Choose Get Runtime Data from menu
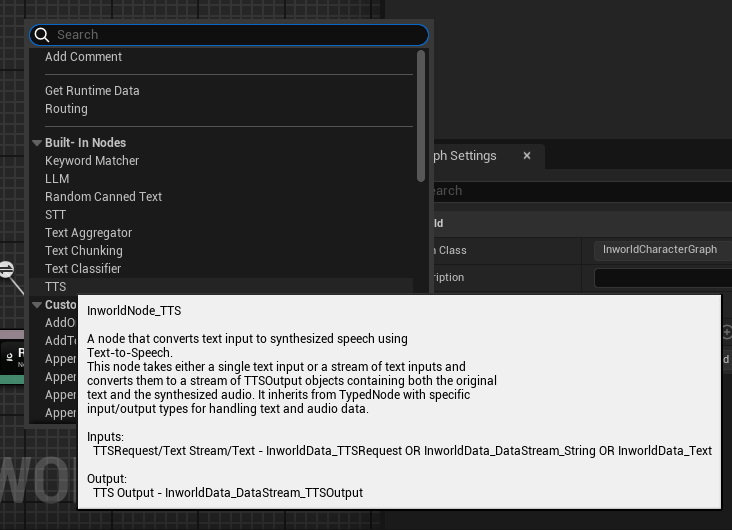Image resolution: width=732 pixels, height=530 pixels. tap(92, 91)
